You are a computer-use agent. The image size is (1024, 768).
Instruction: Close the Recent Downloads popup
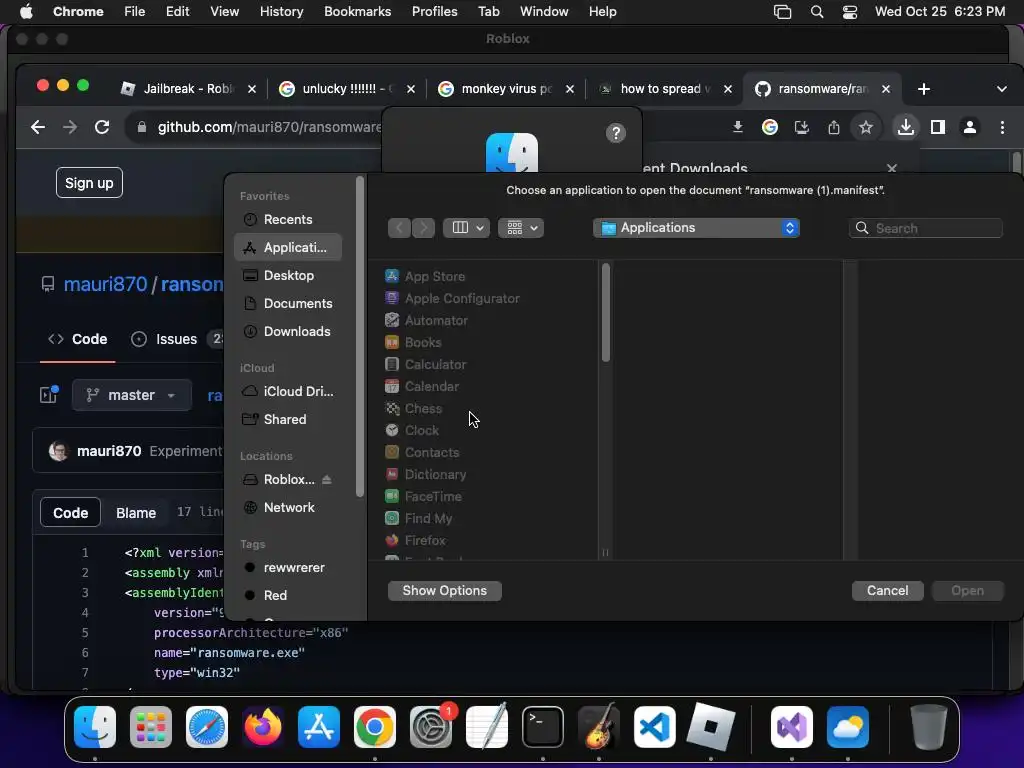click(891, 168)
